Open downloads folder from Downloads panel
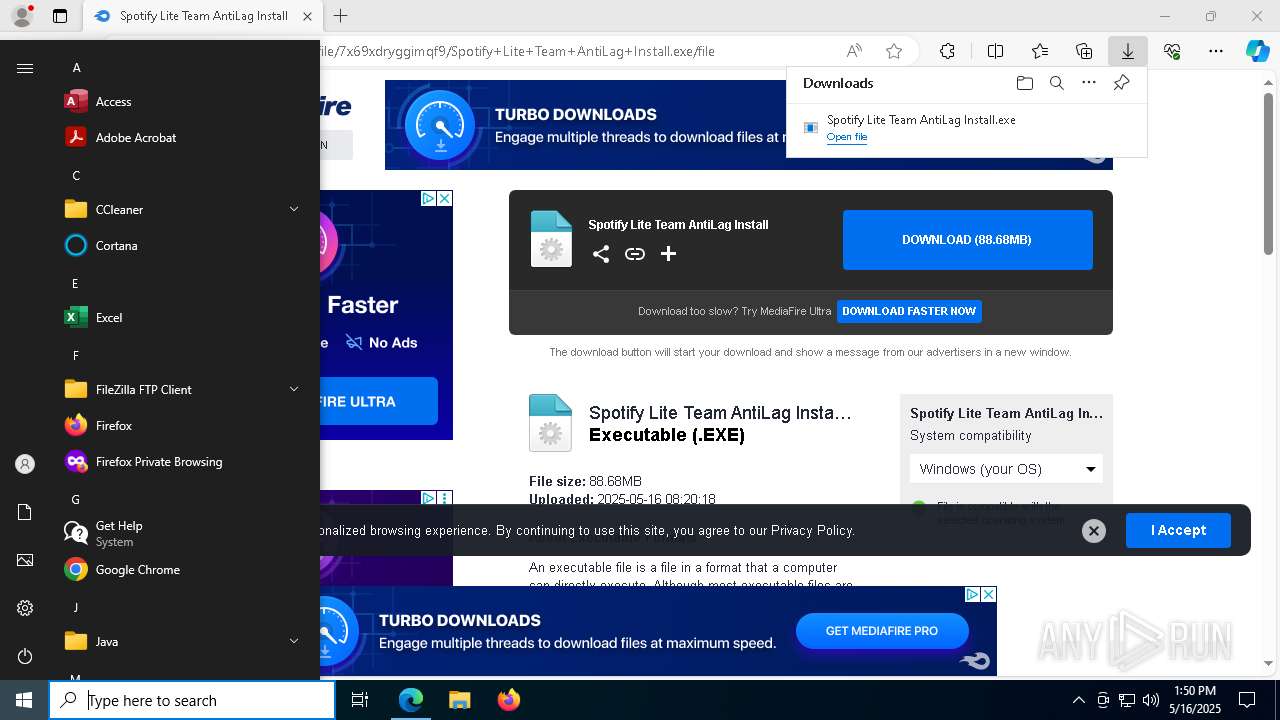This screenshot has width=1280, height=720. (x=1024, y=83)
